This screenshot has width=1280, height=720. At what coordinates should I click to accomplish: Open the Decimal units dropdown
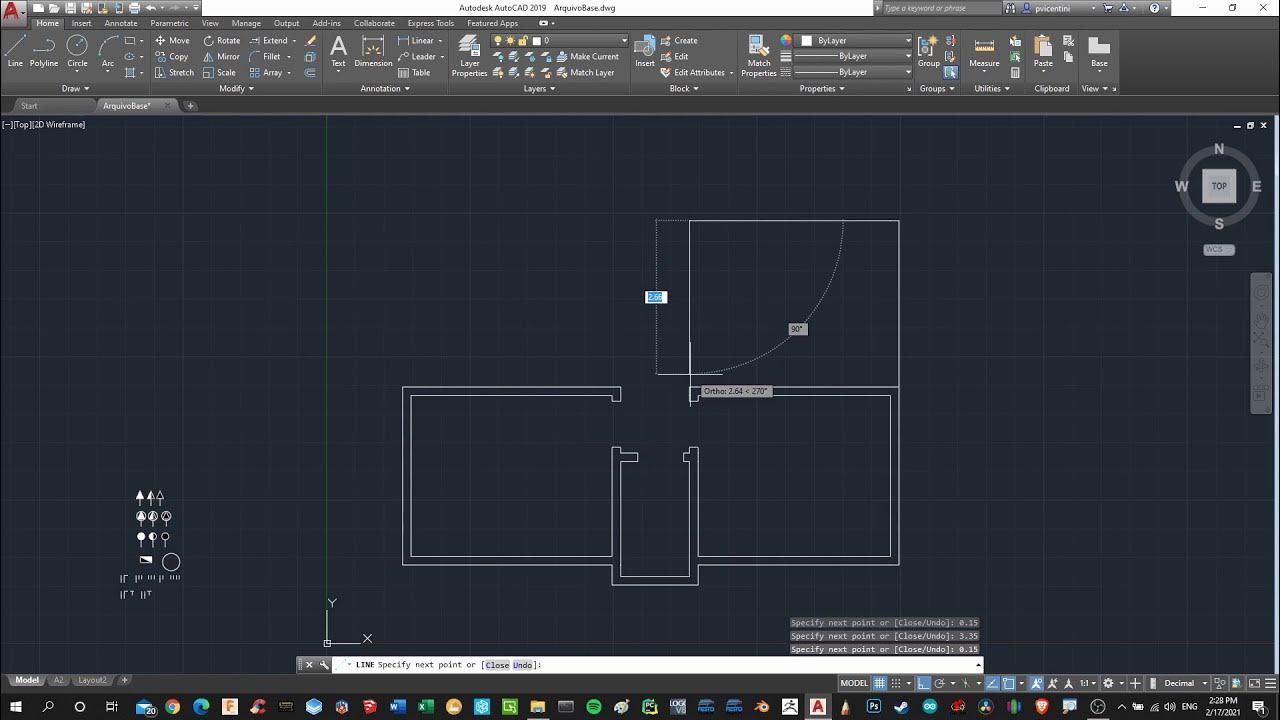[1184, 683]
